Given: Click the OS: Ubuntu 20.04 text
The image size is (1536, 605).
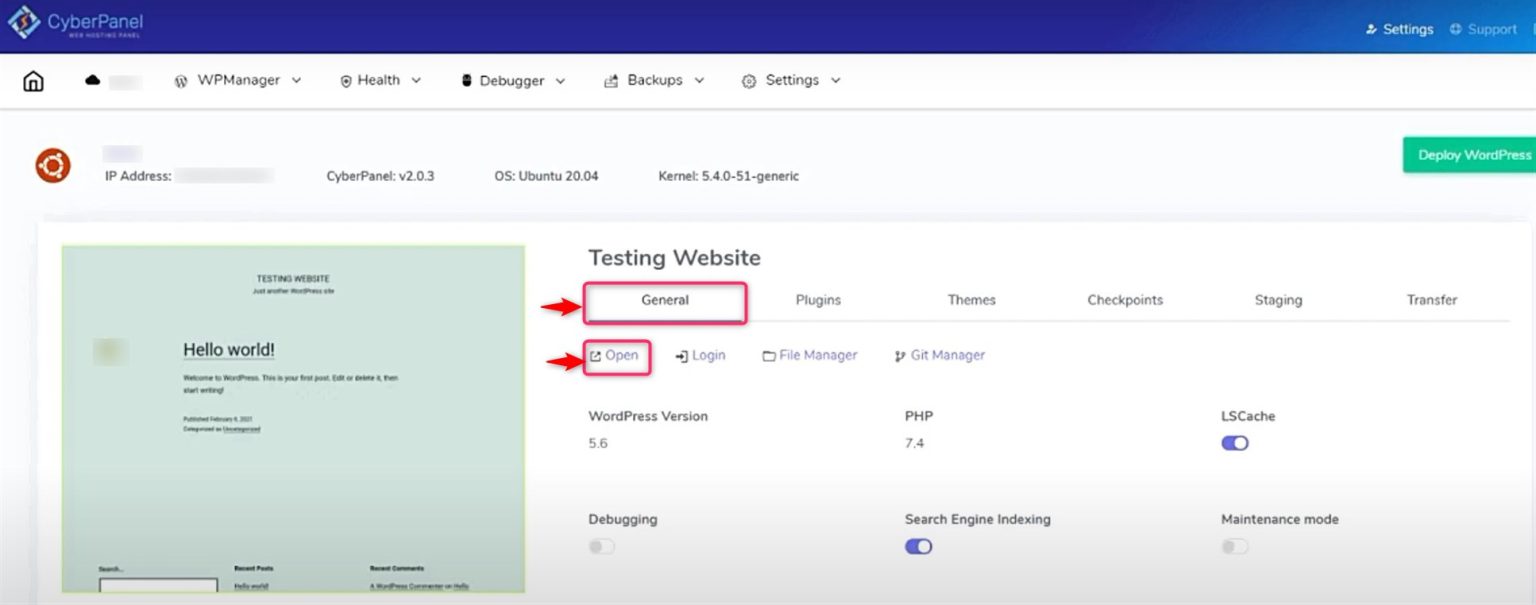Looking at the screenshot, I should [546, 176].
